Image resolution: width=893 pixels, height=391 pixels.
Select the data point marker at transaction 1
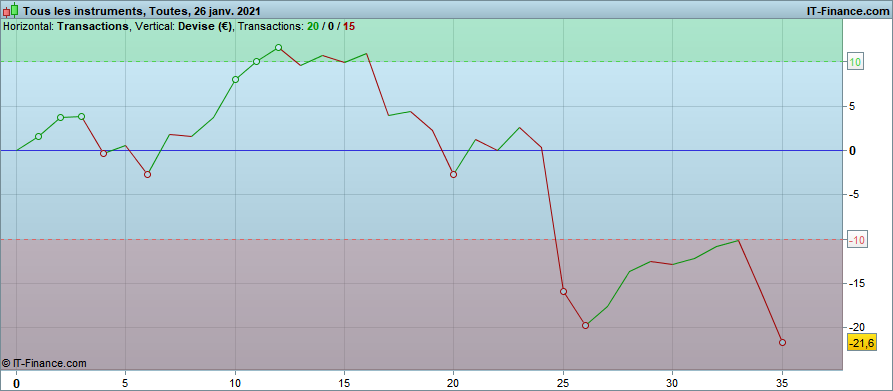pyautogui.click(x=38, y=137)
